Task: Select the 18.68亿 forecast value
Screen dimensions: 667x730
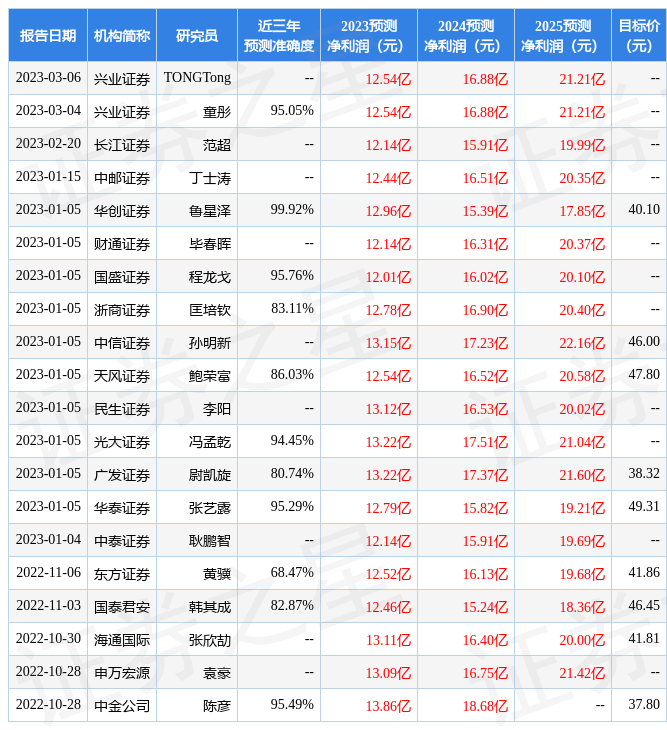Action: [485, 706]
